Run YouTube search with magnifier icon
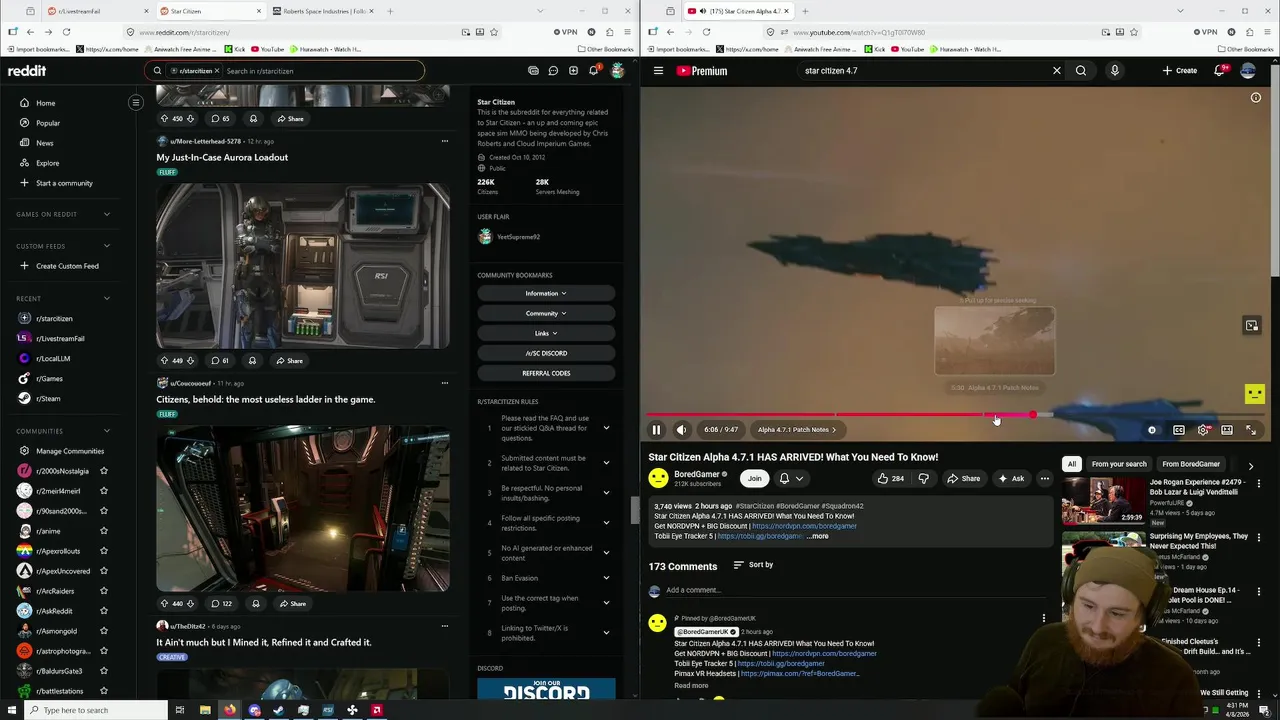The width and height of the screenshot is (1280, 720). coord(1081,71)
